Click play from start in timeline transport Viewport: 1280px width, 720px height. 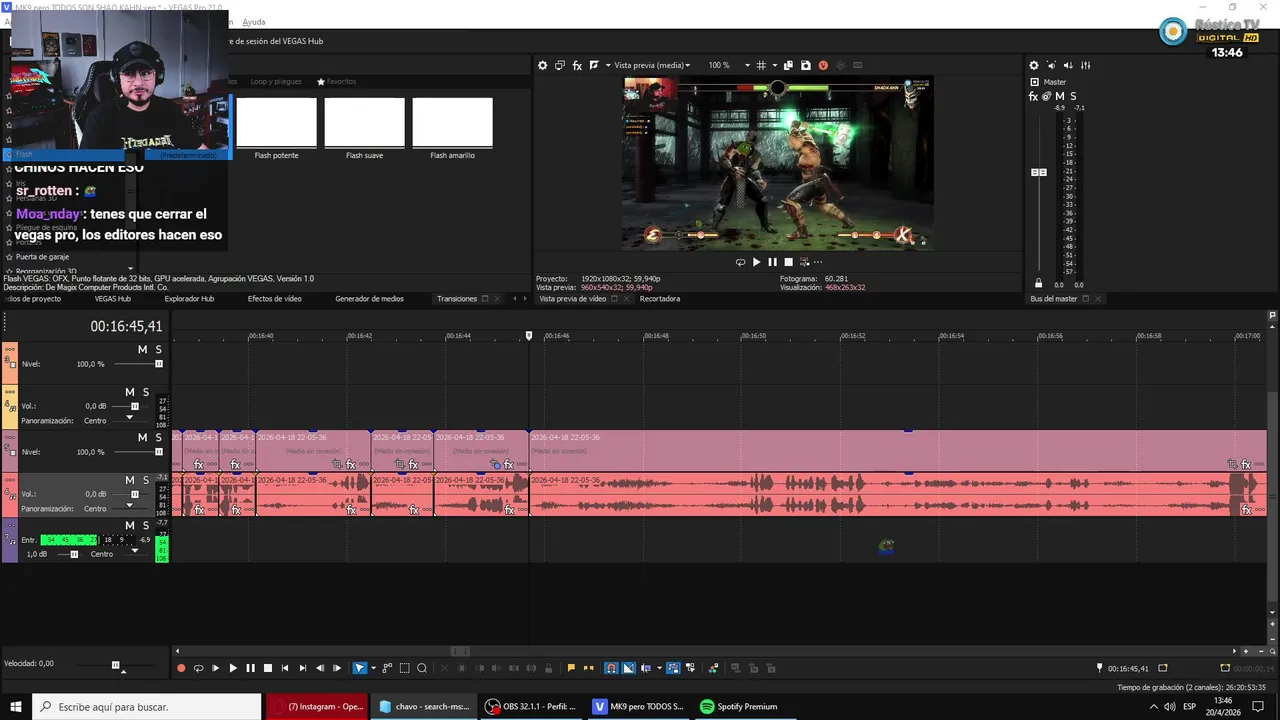point(215,668)
